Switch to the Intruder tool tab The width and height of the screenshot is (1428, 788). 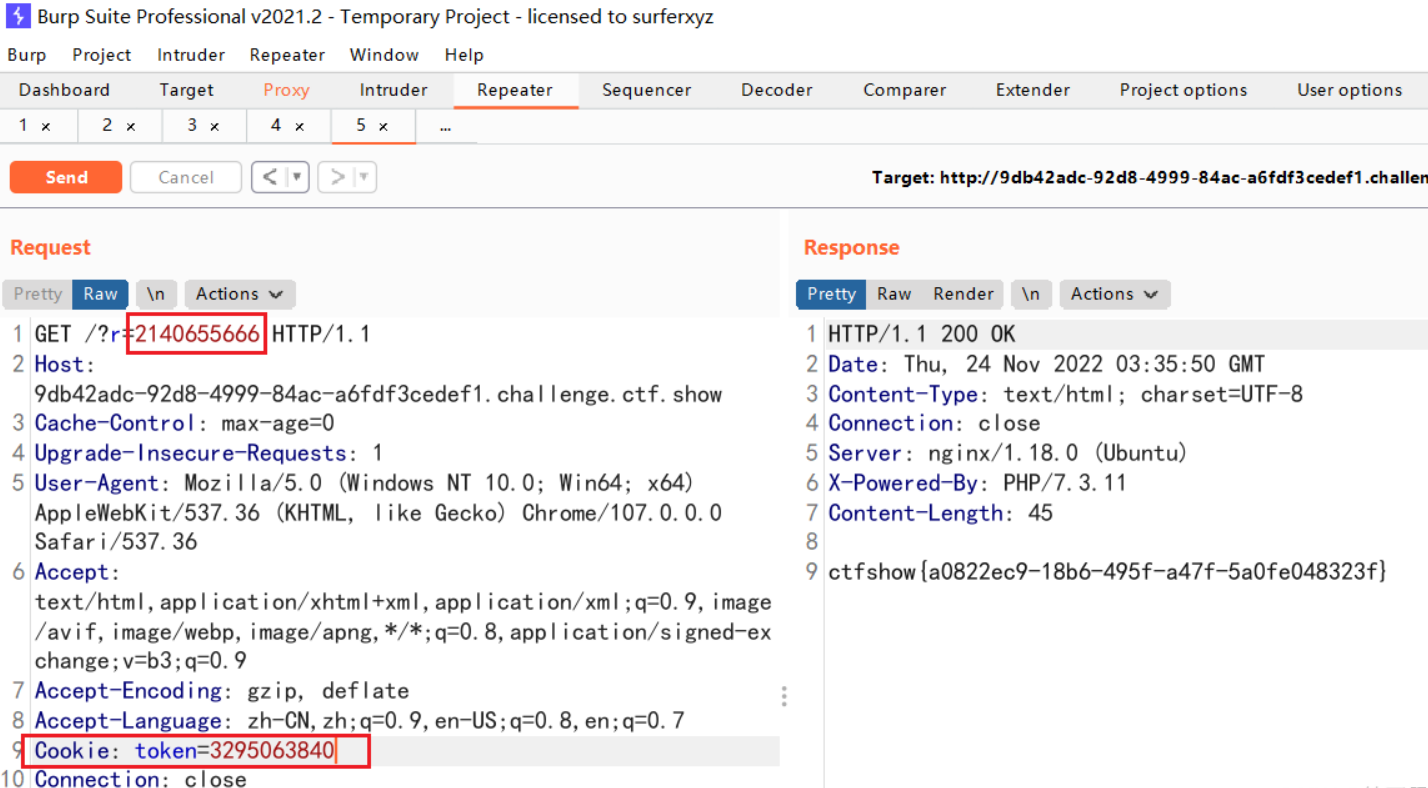point(393,90)
